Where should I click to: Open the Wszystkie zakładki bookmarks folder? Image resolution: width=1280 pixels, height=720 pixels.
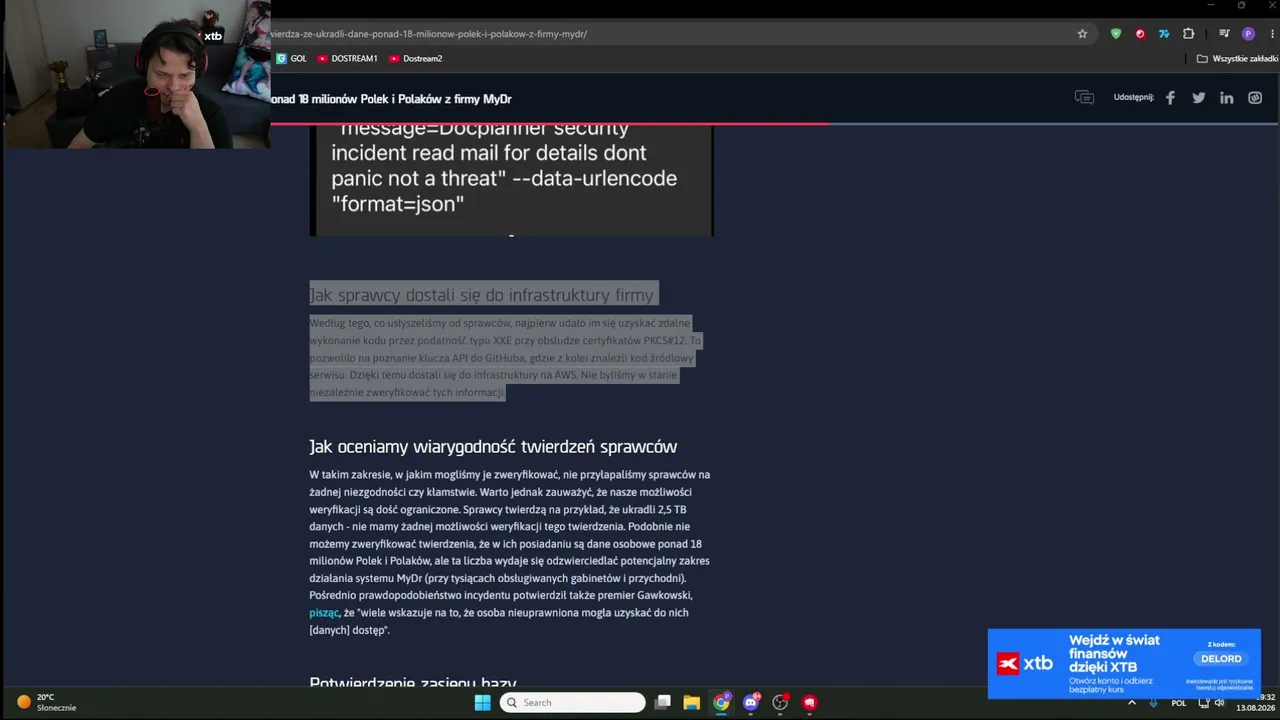(x=1237, y=59)
